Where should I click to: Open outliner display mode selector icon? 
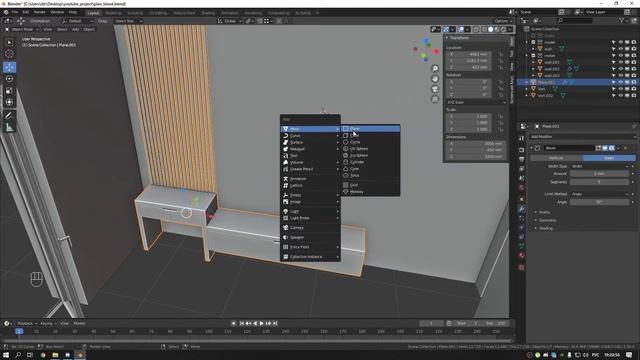[x=537, y=20]
